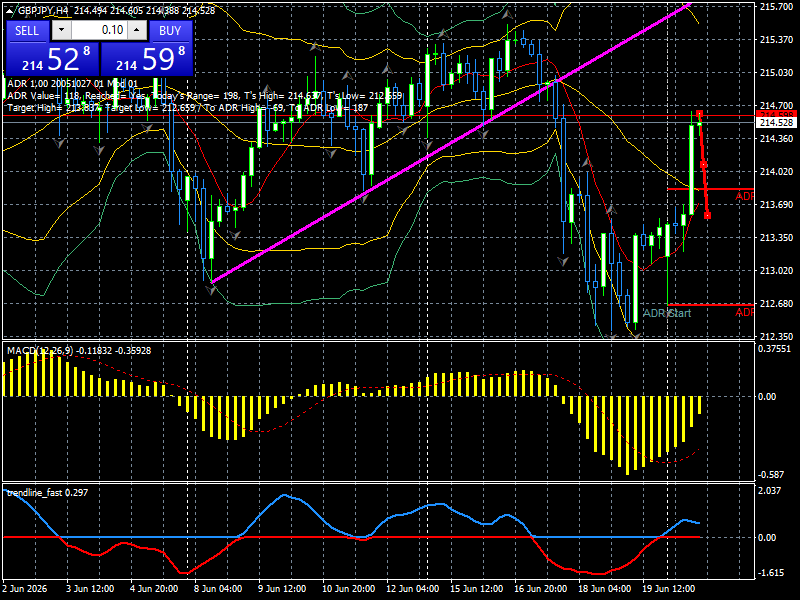This screenshot has height=600, width=800.
Task: Click the MACD scale value 0.37551
Action: [x=774, y=349]
